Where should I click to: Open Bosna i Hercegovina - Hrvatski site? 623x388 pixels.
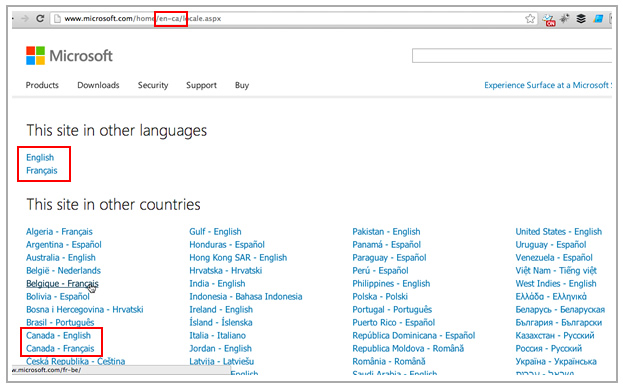click(x=85, y=309)
